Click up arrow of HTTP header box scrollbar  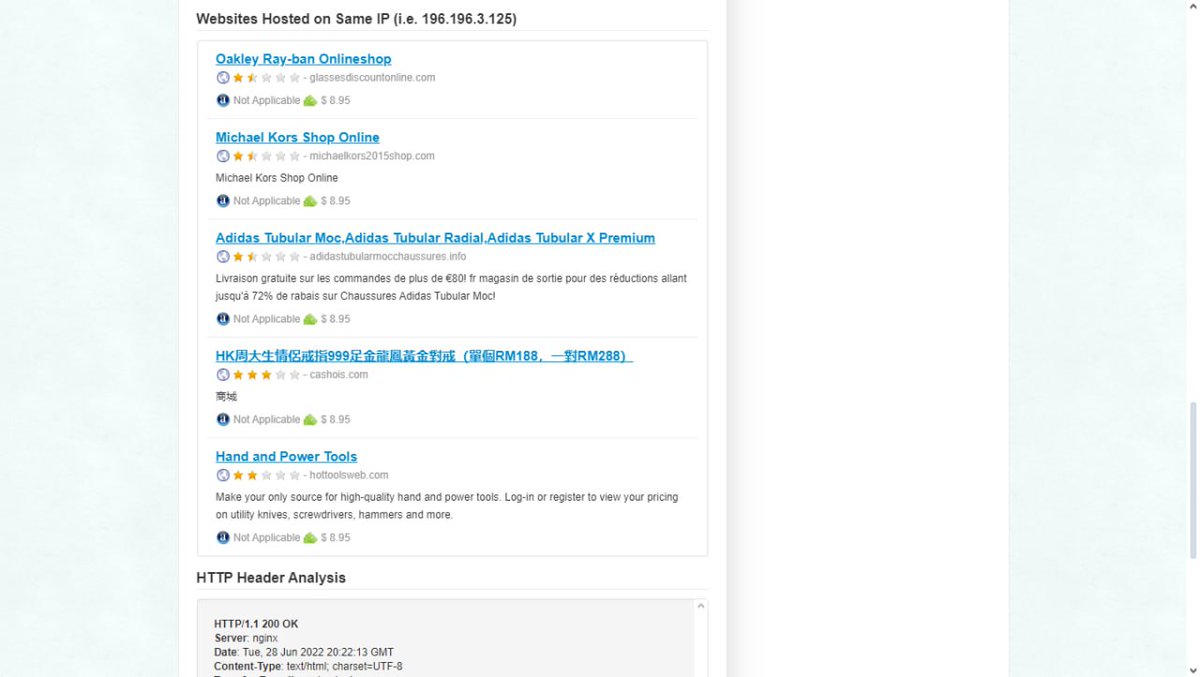701,606
